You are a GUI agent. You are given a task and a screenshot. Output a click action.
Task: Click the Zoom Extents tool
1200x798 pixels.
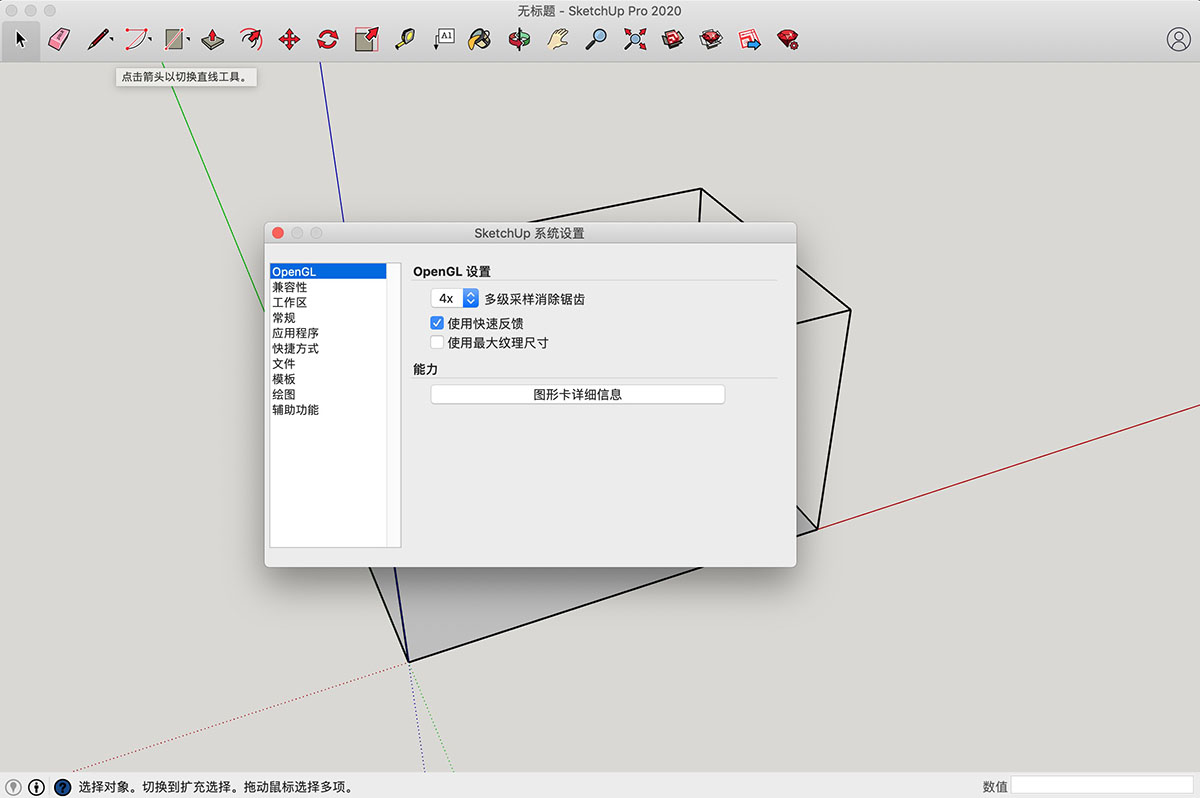tap(634, 40)
